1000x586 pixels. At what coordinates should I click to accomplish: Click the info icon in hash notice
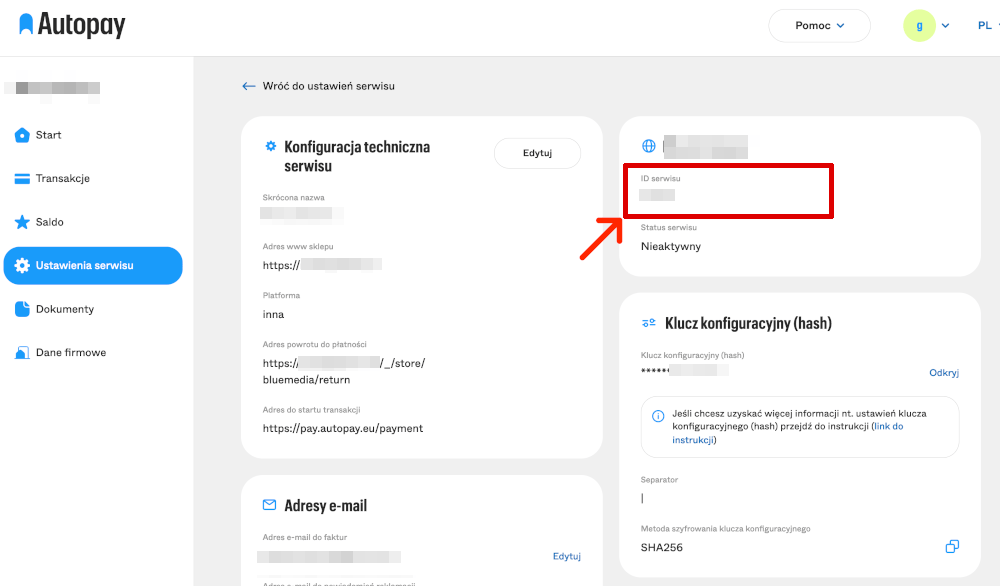coord(657,416)
